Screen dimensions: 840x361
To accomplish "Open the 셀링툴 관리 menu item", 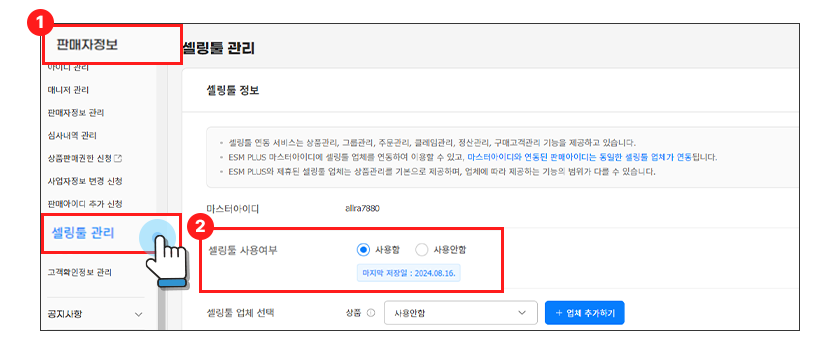I will 82,233.
